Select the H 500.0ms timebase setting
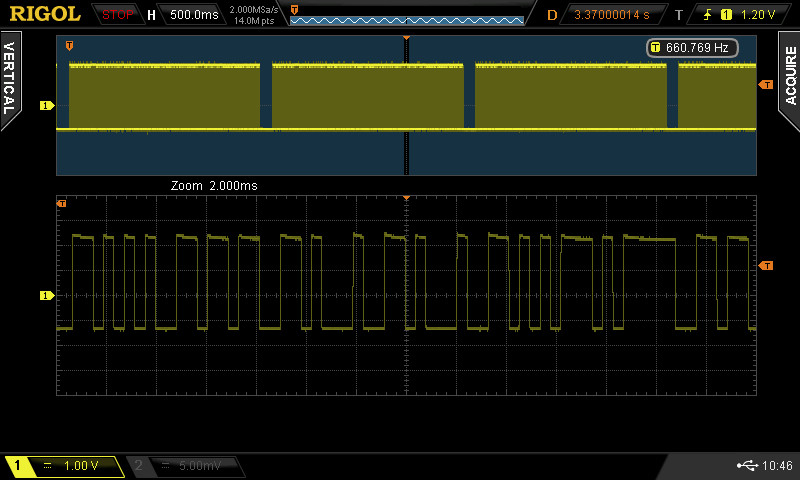The width and height of the screenshot is (800, 480). (186, 15)
